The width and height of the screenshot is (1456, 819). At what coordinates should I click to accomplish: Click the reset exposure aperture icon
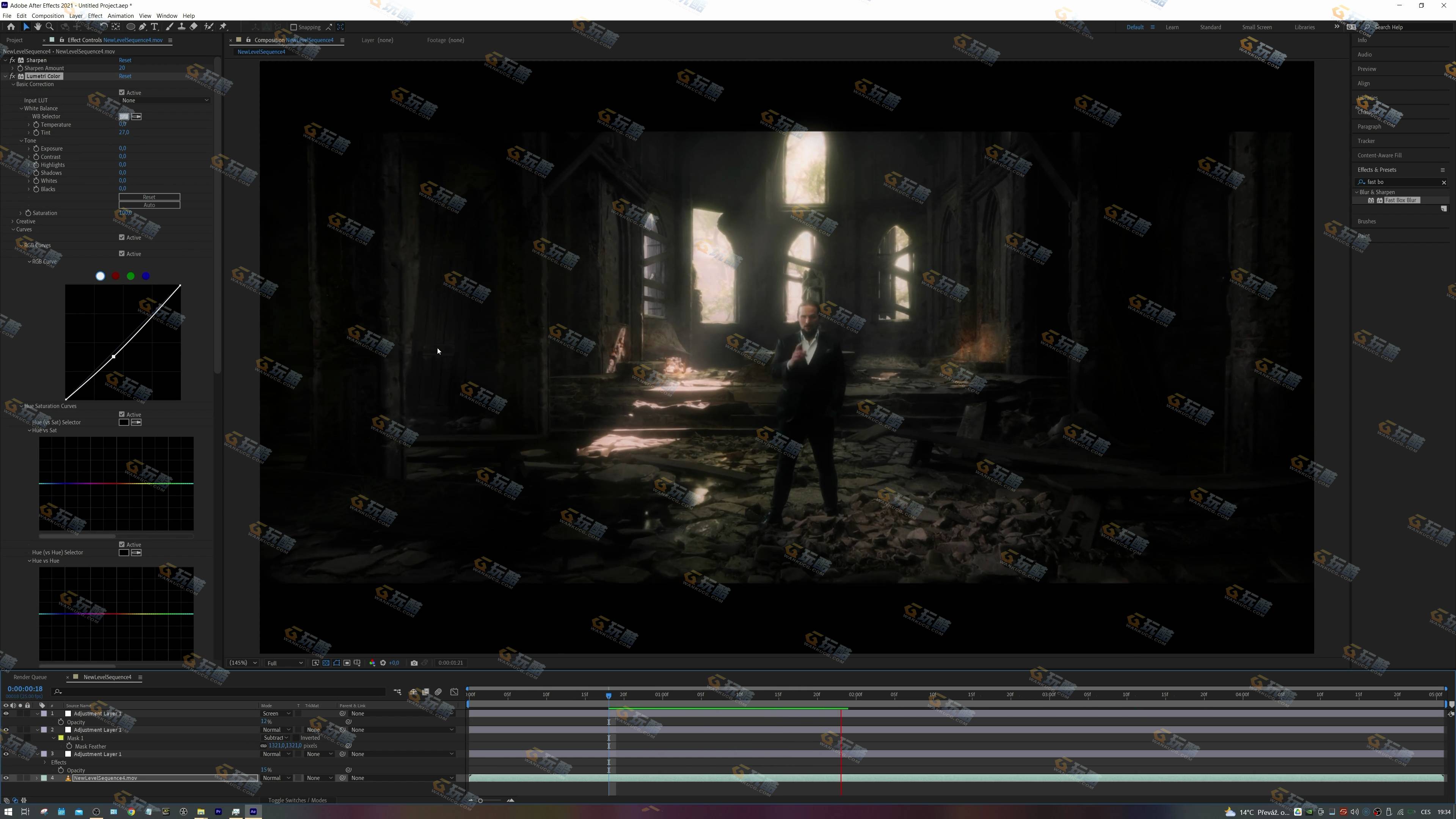383,663
